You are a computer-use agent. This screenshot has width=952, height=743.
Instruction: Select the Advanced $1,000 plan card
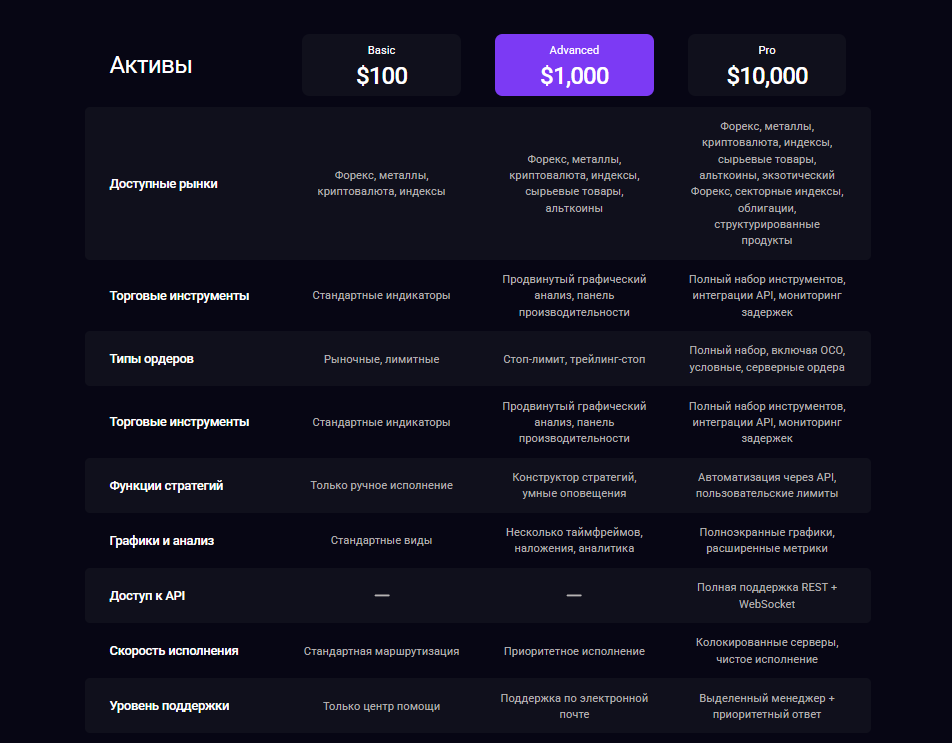[574, 65]
